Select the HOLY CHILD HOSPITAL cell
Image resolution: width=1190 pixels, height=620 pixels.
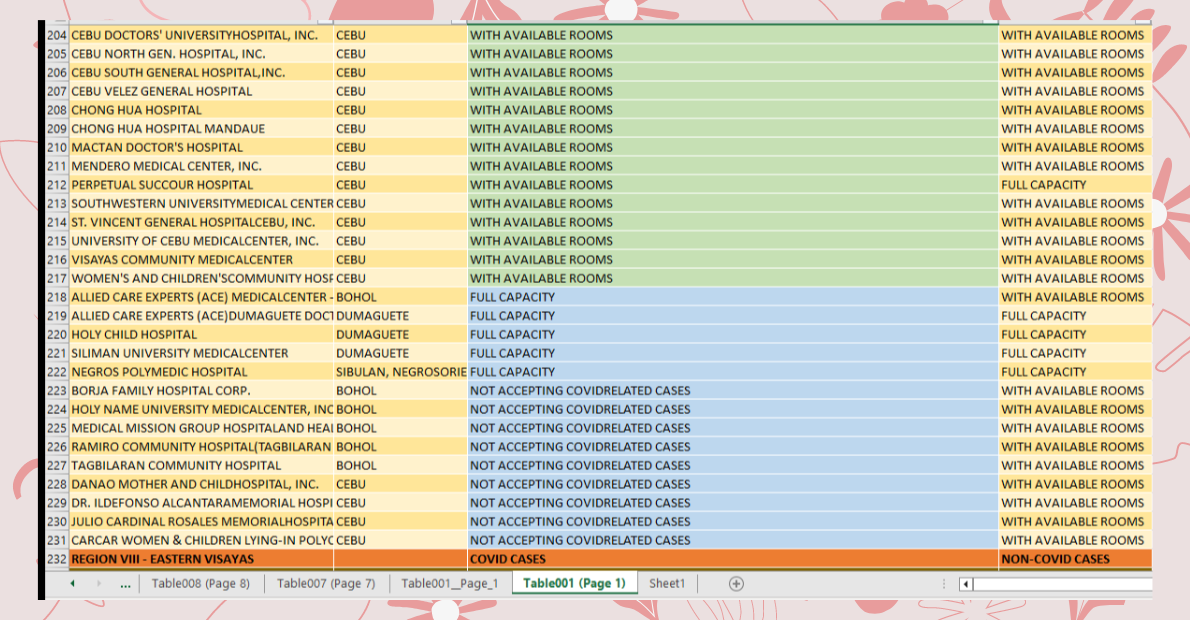coord(201,335)
